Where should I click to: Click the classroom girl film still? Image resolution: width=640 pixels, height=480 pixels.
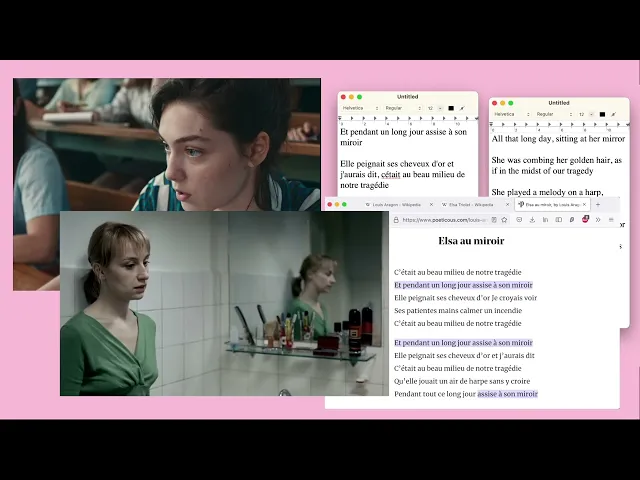tap(167, 144)
